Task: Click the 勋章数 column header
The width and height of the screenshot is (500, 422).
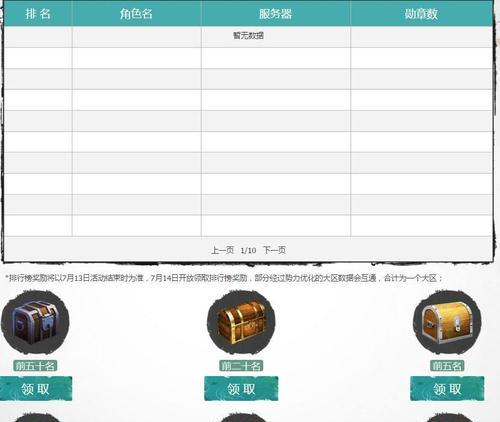Action: click(421, 14)
